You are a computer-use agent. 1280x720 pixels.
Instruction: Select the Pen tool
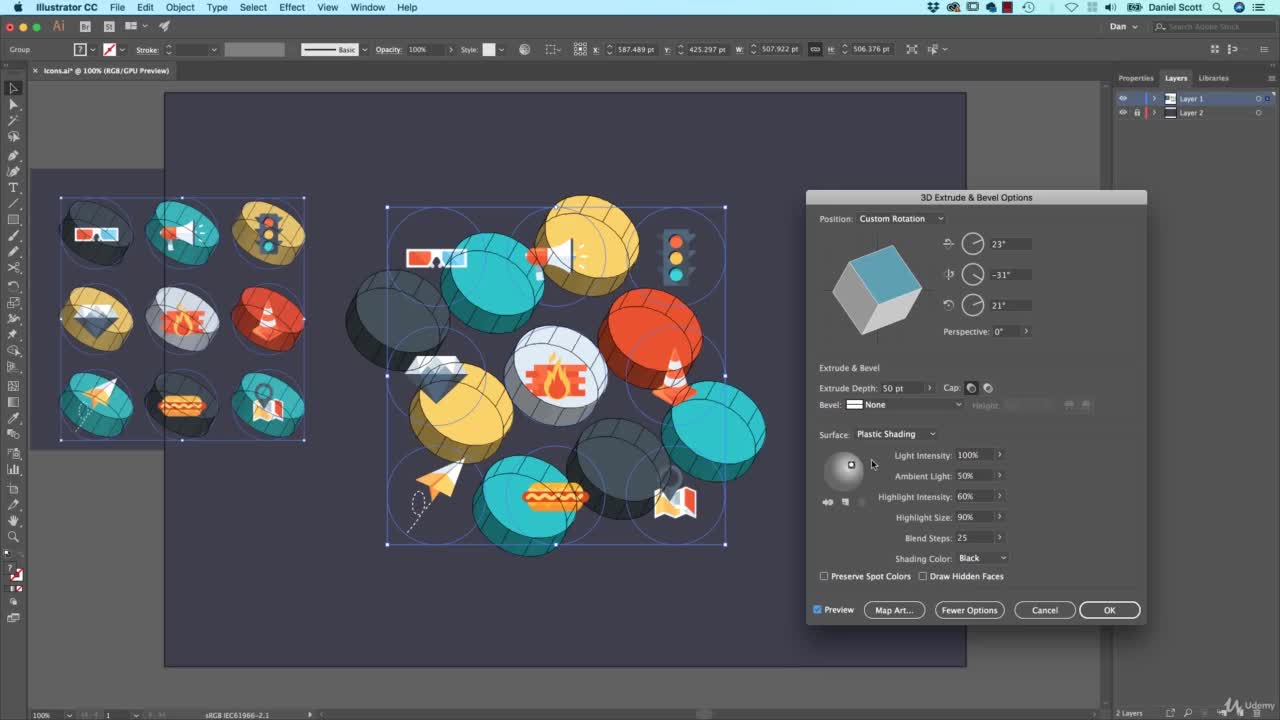coord(14,155)
